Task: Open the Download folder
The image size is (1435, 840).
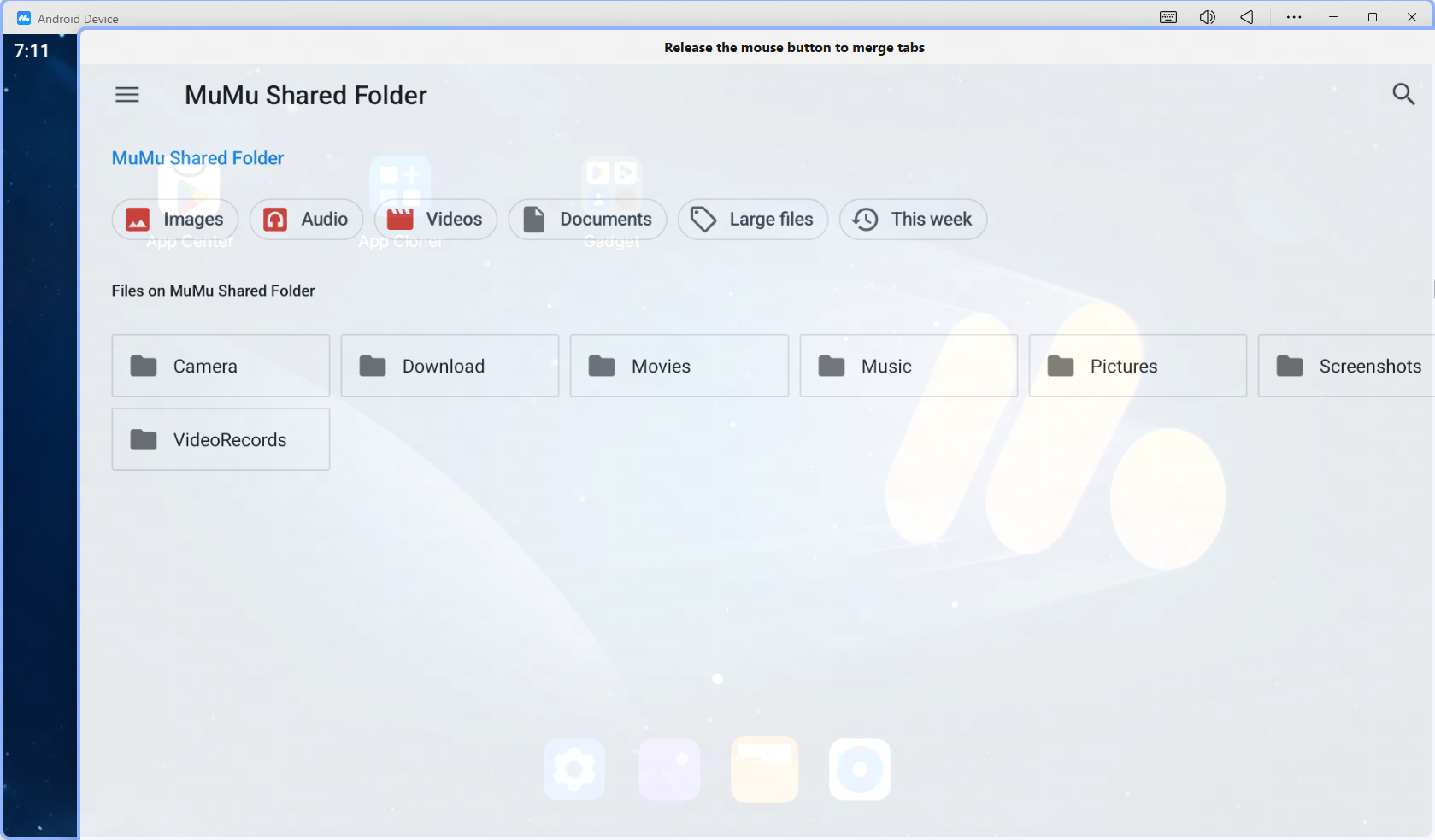Action: [x=450, y=366]
